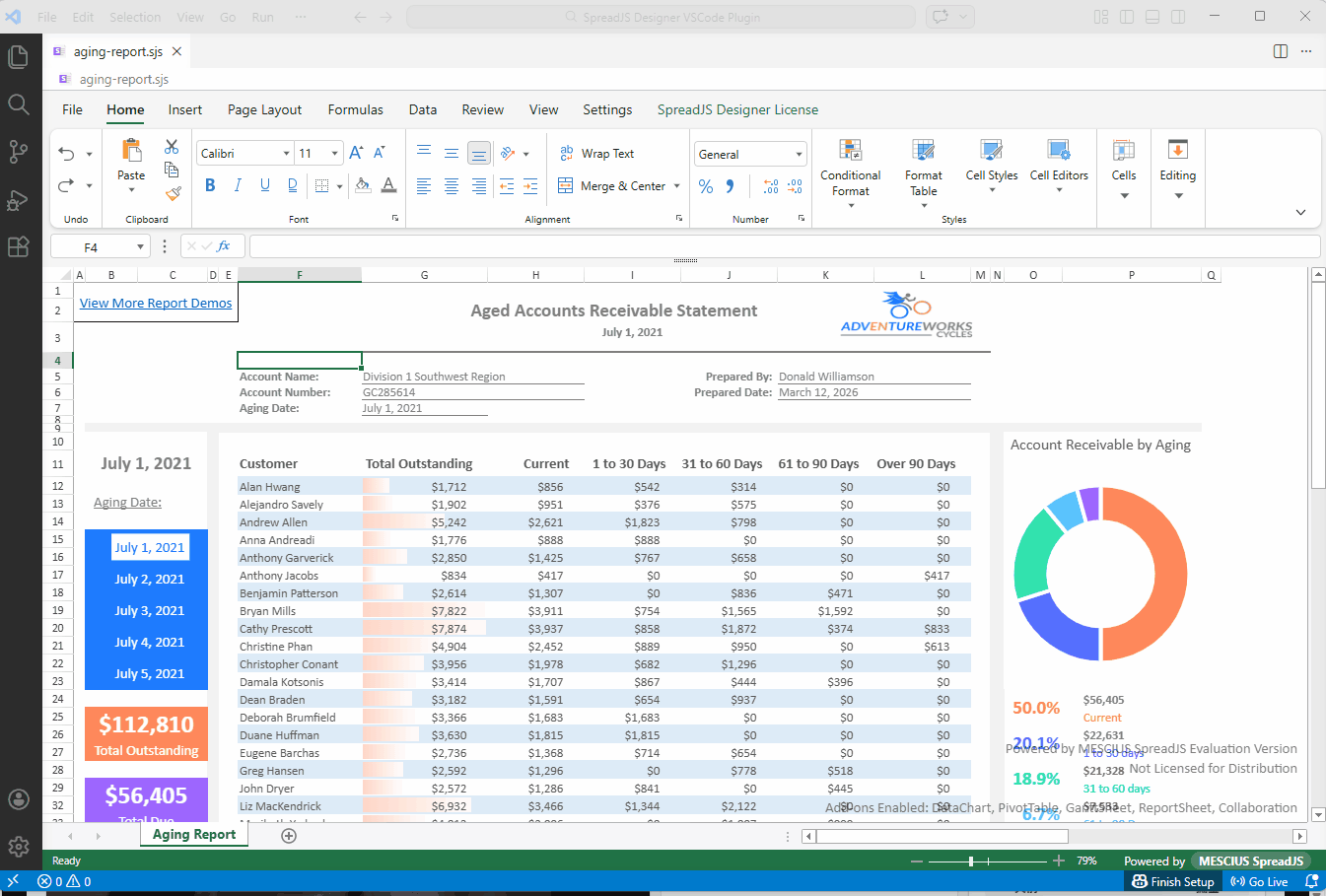
Task: Toggle Italic formatting
Action: [238, 185]
